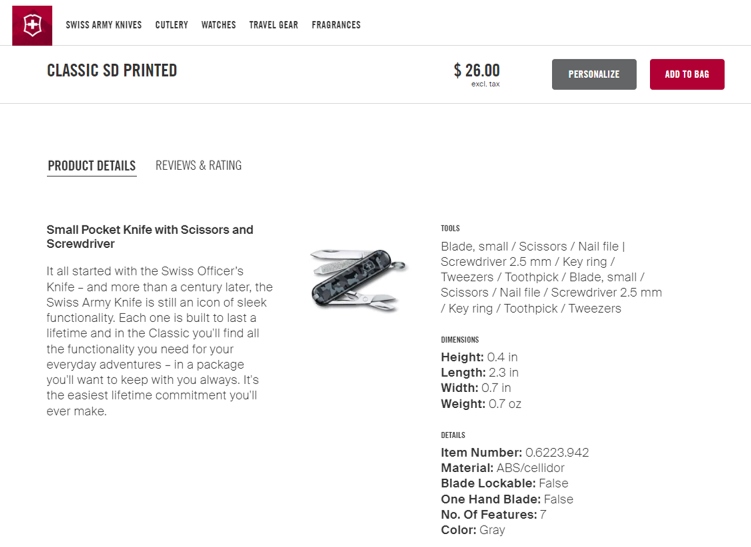This screenshot has height=547, width=751.
Task: Click the Dimensions section heading
Action: [460, 340]
